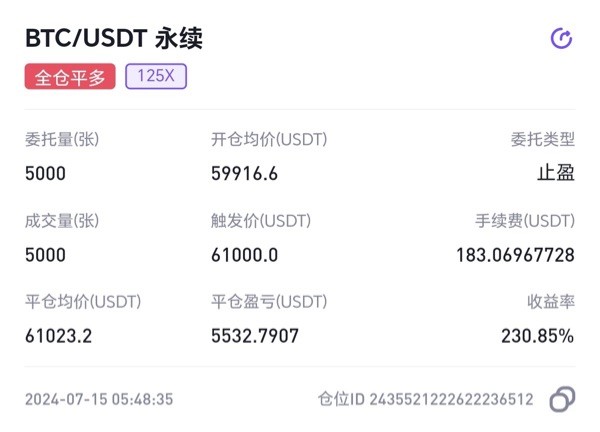600x432 pixels.
Task: Tap the 委托量(张) label
Action: point(62,139)
